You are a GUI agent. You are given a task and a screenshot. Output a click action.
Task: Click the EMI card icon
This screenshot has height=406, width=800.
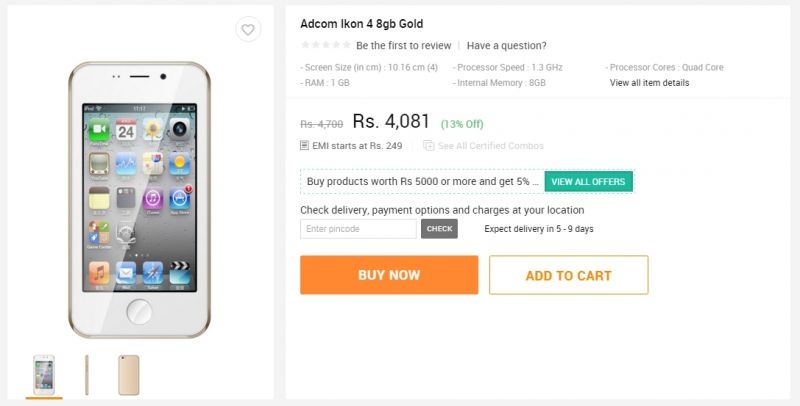pos(305,146)
